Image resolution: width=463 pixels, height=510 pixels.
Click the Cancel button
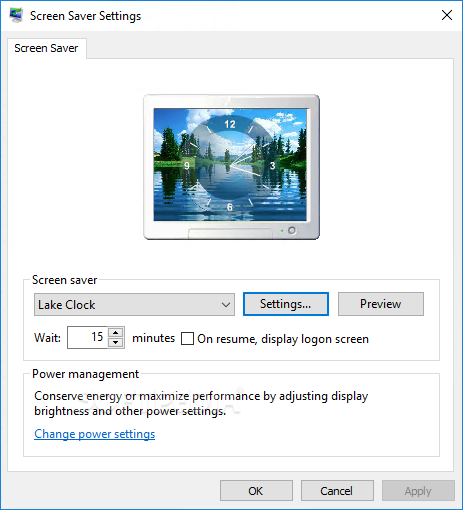pyautogui.click(x=337, y=491)
